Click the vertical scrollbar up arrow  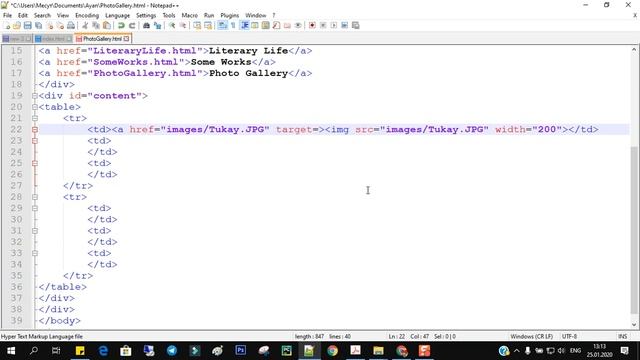point(634,49)
